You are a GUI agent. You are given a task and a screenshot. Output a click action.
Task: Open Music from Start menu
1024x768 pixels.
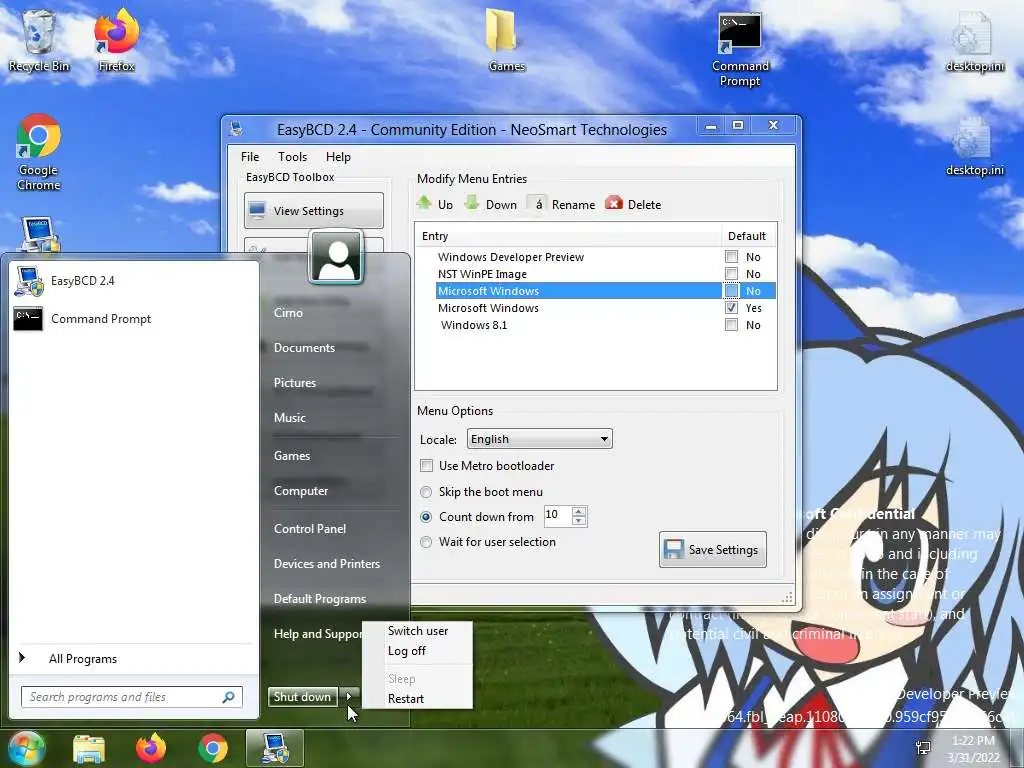click(x=290, y=418)
